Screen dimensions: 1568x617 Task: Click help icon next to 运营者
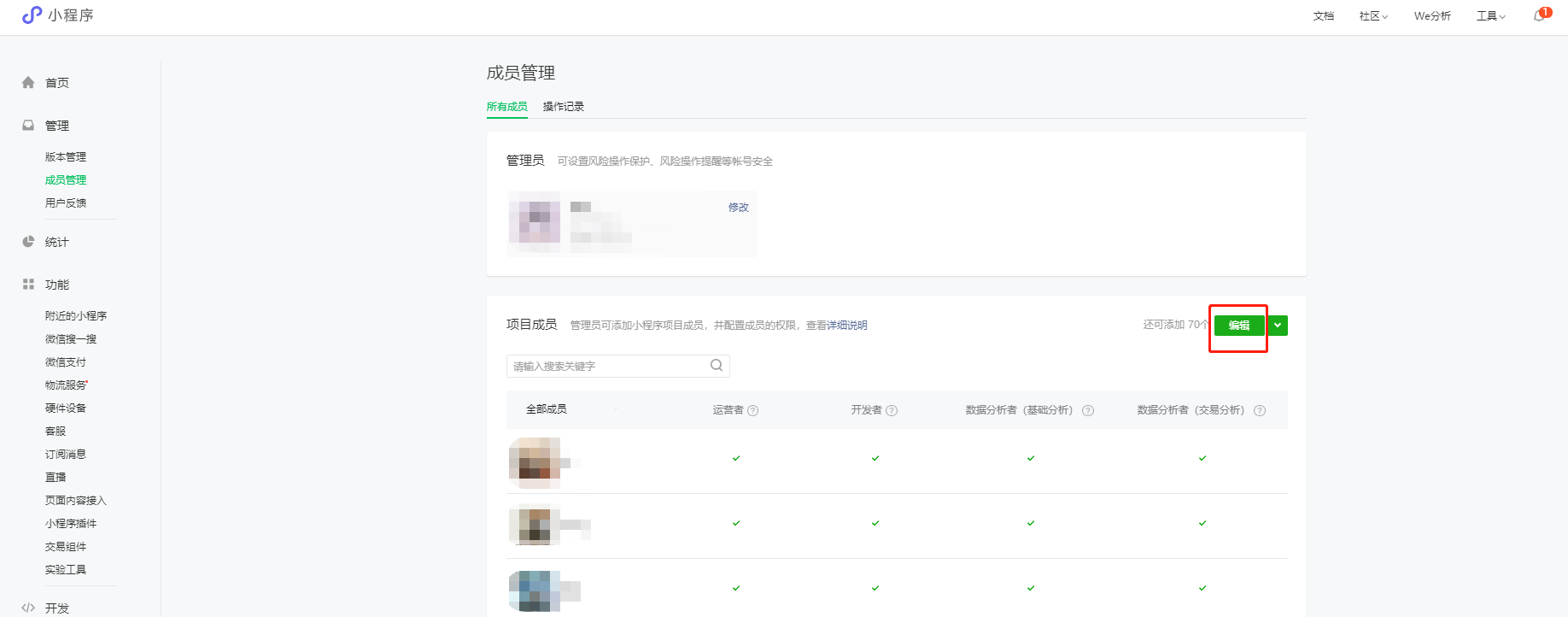click(753, 411)
